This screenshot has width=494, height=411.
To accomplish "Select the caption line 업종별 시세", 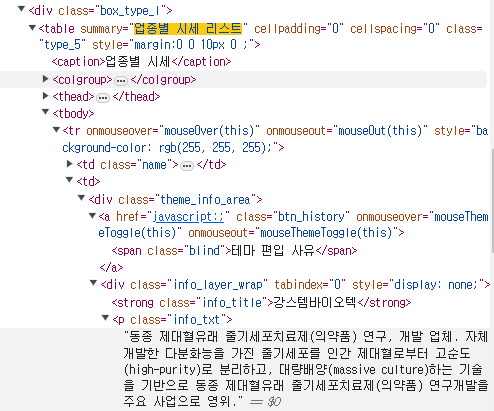I will coord(141,62).
